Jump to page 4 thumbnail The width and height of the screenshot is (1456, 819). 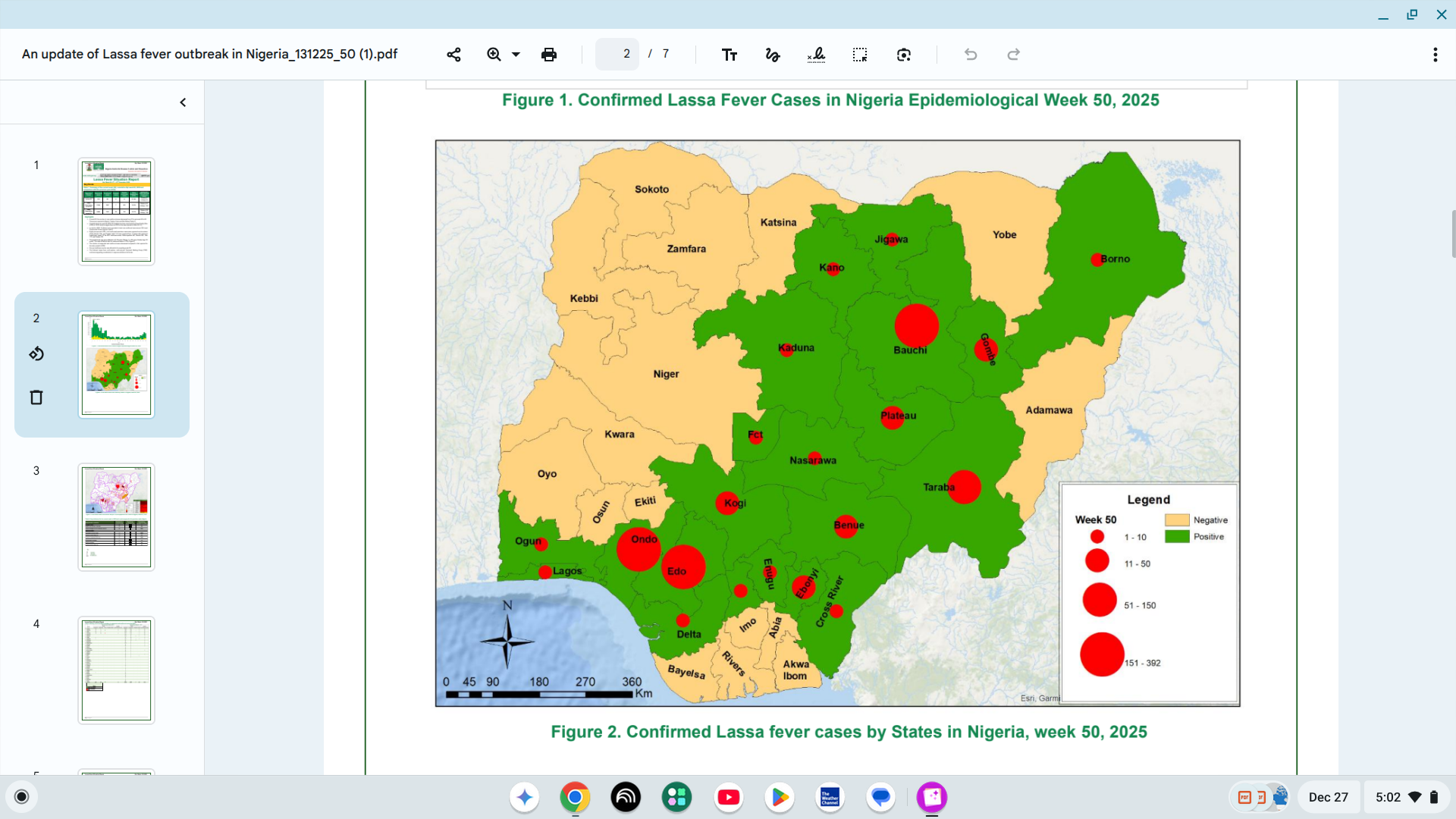tap(116, 670)
